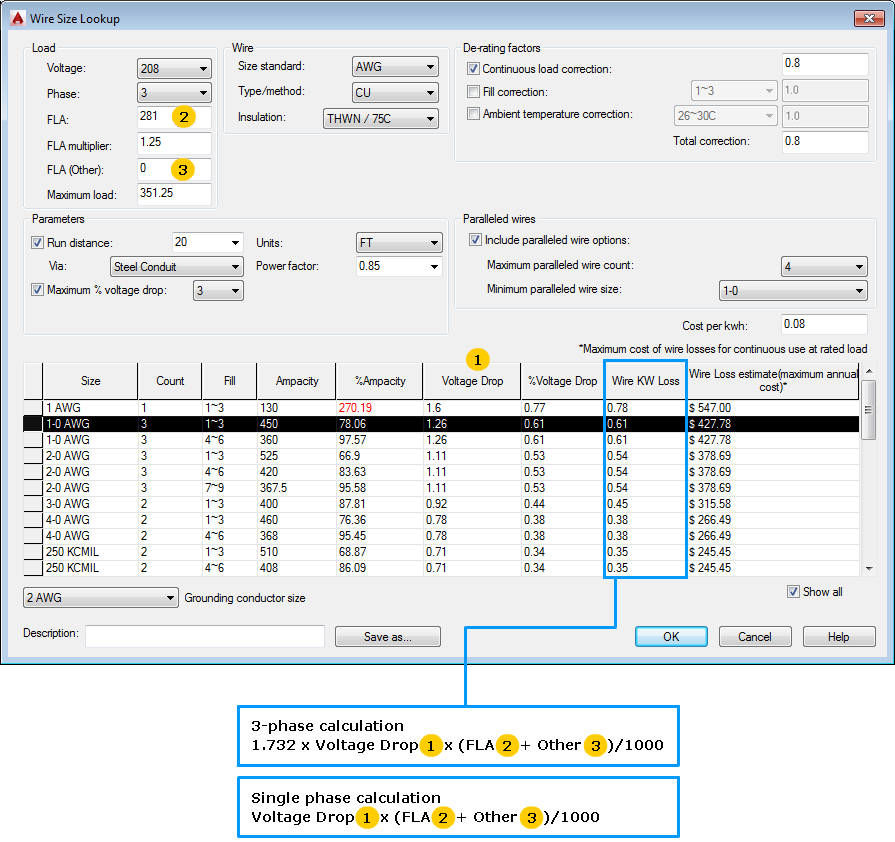Click scroll up arrow of results table
The height and width of the screenshot is (842, 895).
[x=869, y=372]
